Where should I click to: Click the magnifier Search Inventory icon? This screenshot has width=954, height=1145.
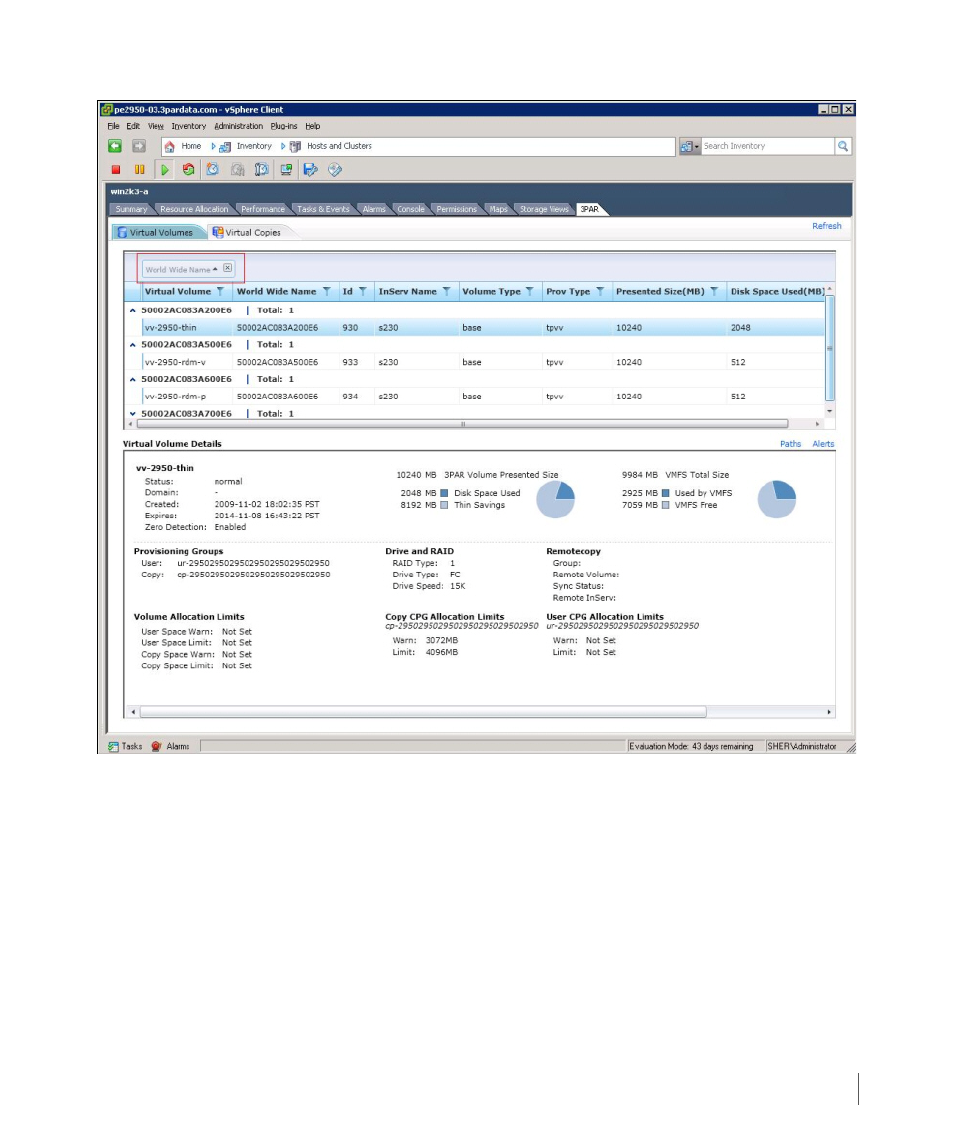(843, 146)
